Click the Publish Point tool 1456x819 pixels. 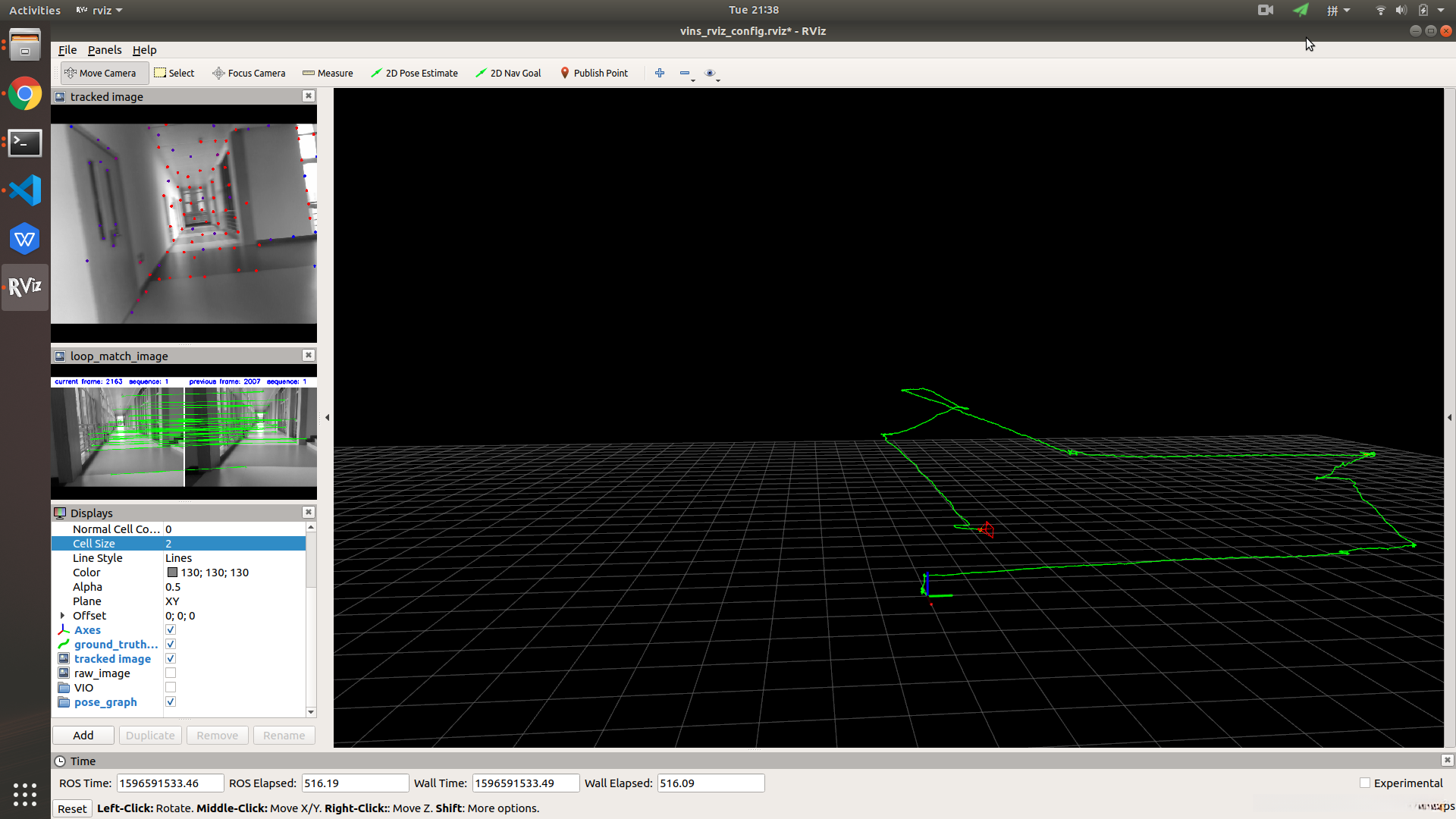tap(594, 73)
